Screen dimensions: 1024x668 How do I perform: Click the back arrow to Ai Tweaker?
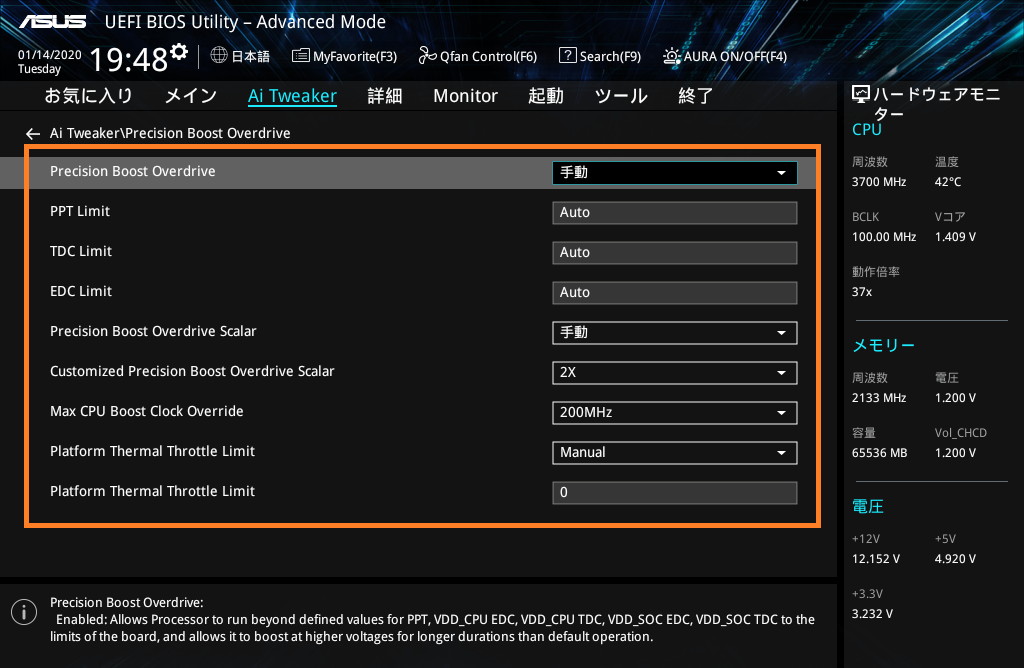33,134
